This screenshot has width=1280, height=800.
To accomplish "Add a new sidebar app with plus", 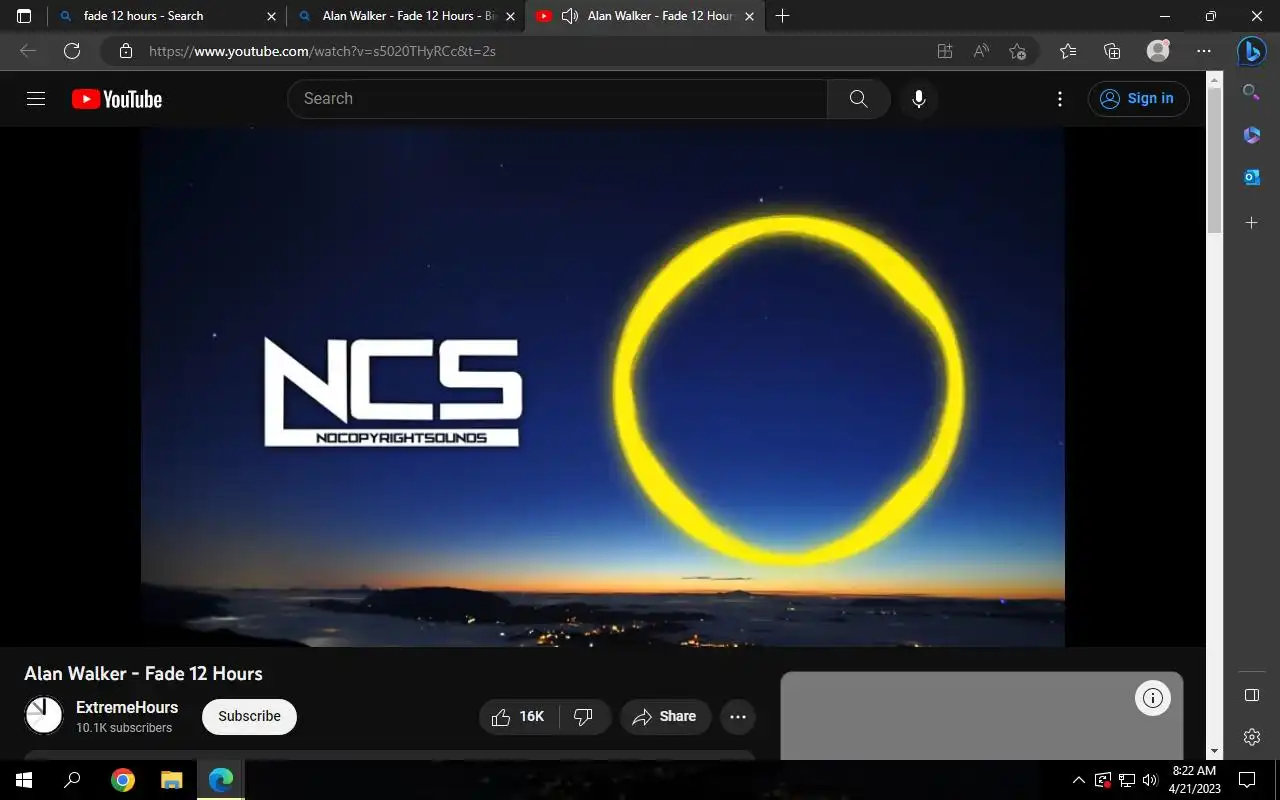I will click(x=1251, y=222).
